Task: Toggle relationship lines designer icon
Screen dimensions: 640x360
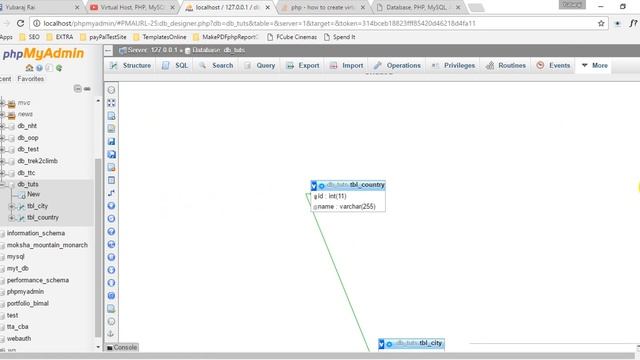Action: point(111,296)
